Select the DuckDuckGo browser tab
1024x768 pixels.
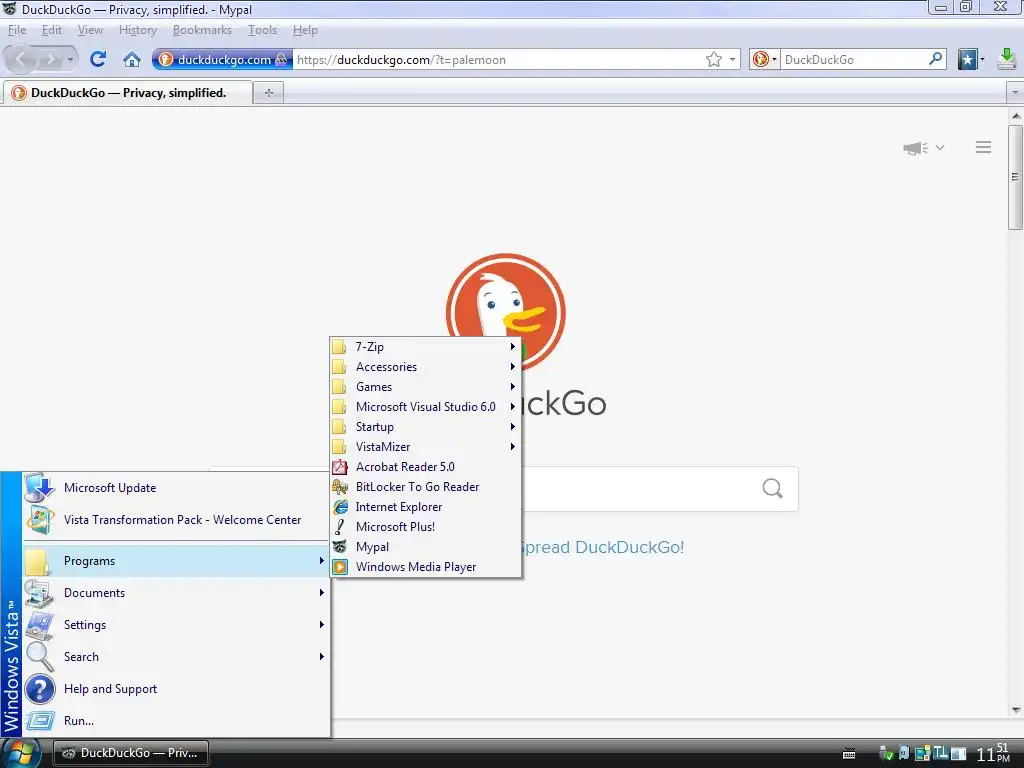pos(127,93)
